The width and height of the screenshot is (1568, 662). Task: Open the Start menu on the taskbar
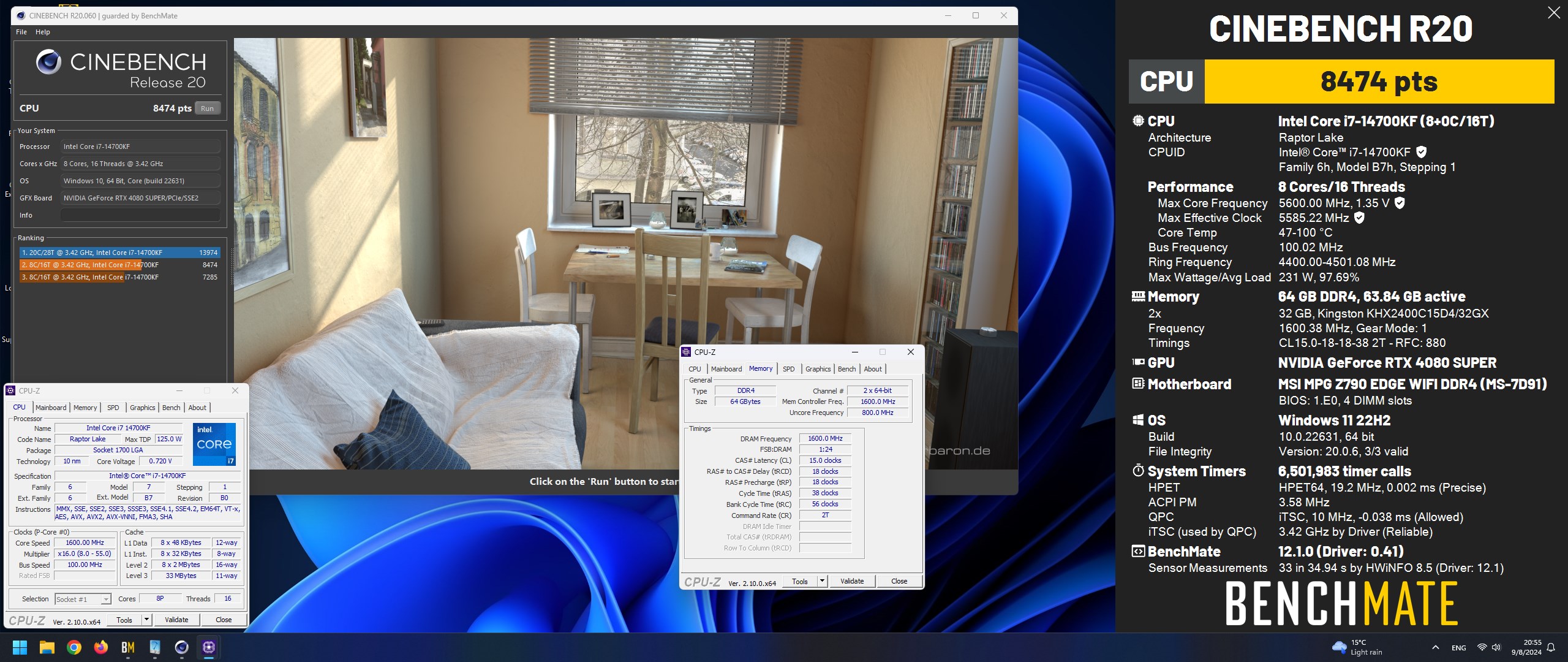click(x=20, y=647)
